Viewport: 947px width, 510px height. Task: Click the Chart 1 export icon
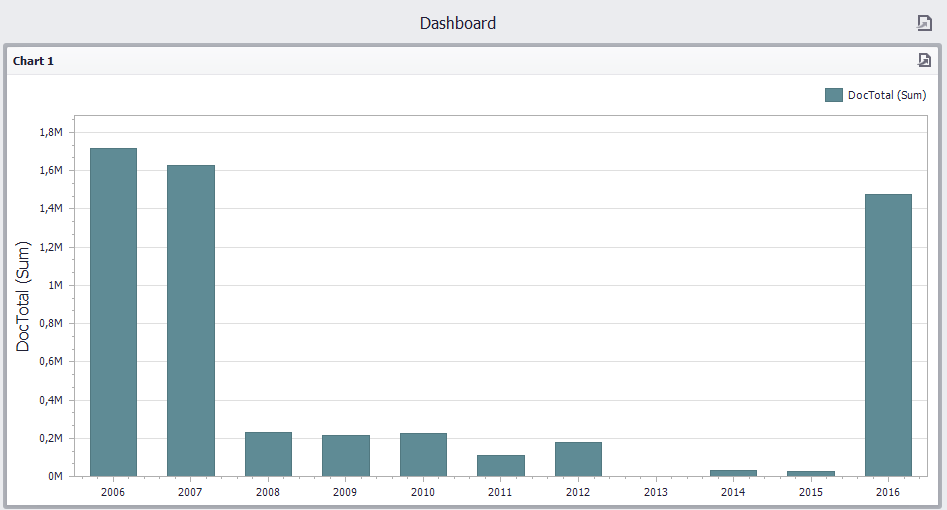[924, 60]
